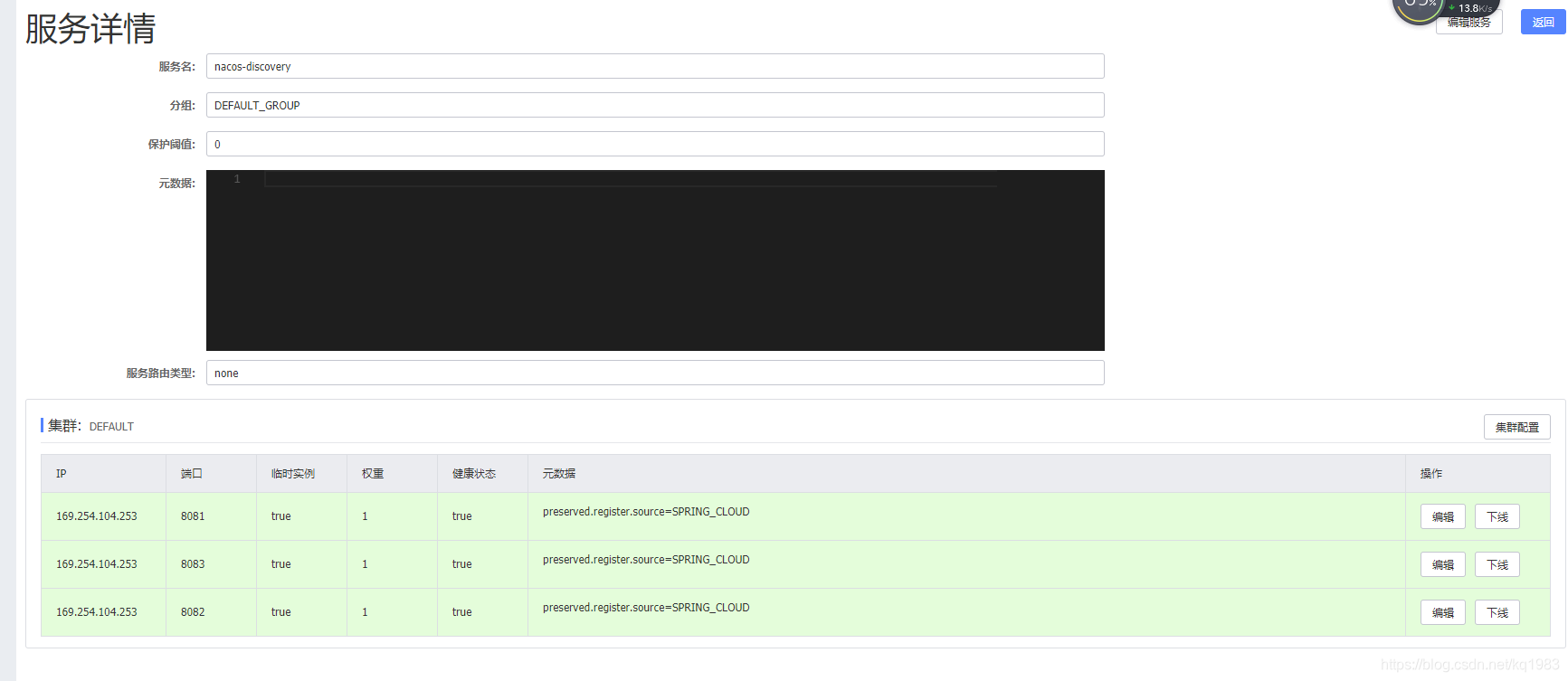Select IP 169.254.104.253 in the 8082 row
The width and height of the screenshot is (1568, 681).
97,612
